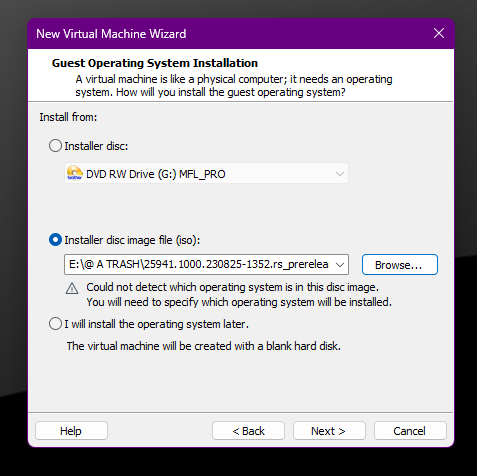The image size is (477, 476).
Task: Go Back to the previous wizard step
Action: point(248,431)
